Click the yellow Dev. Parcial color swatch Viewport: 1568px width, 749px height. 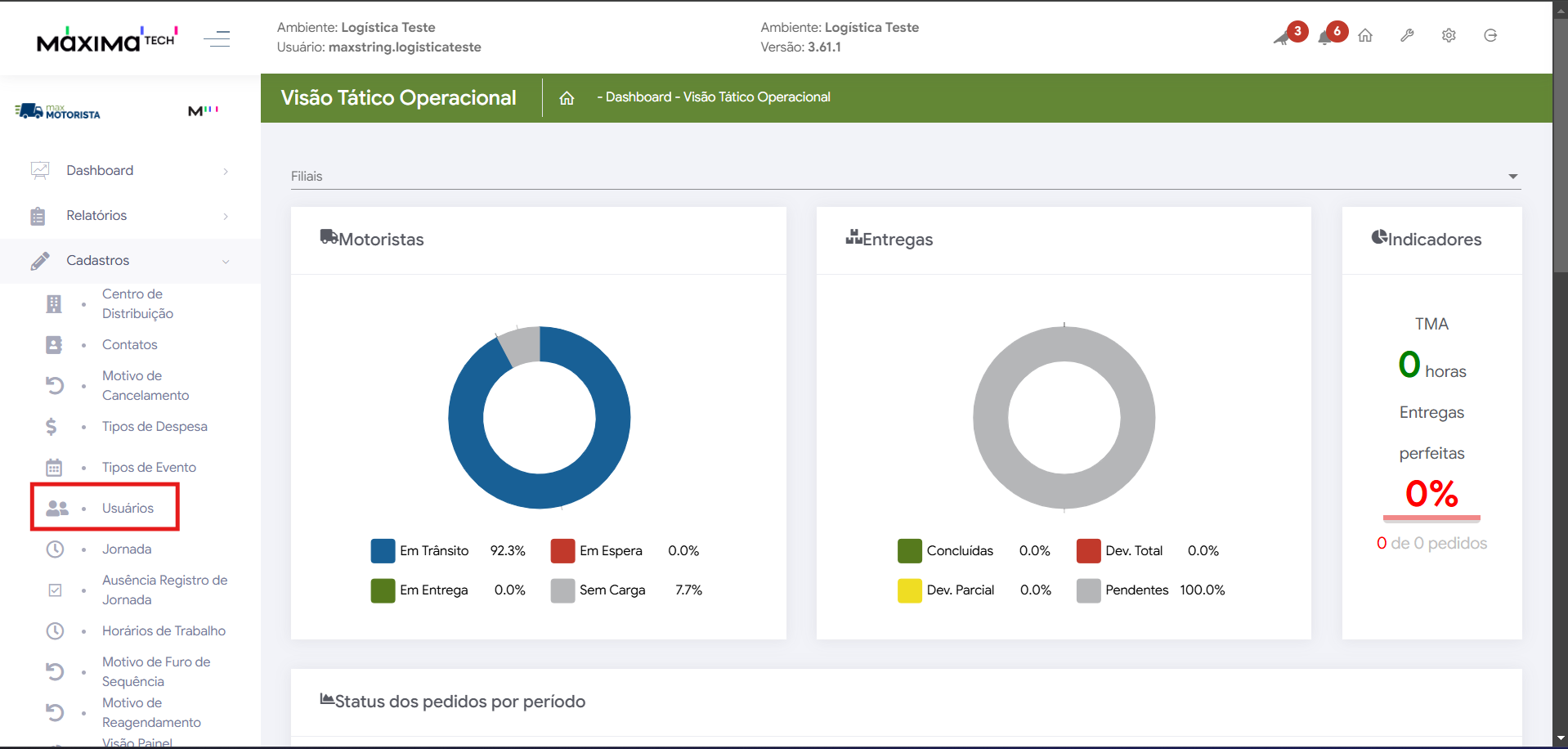(909, 590)
